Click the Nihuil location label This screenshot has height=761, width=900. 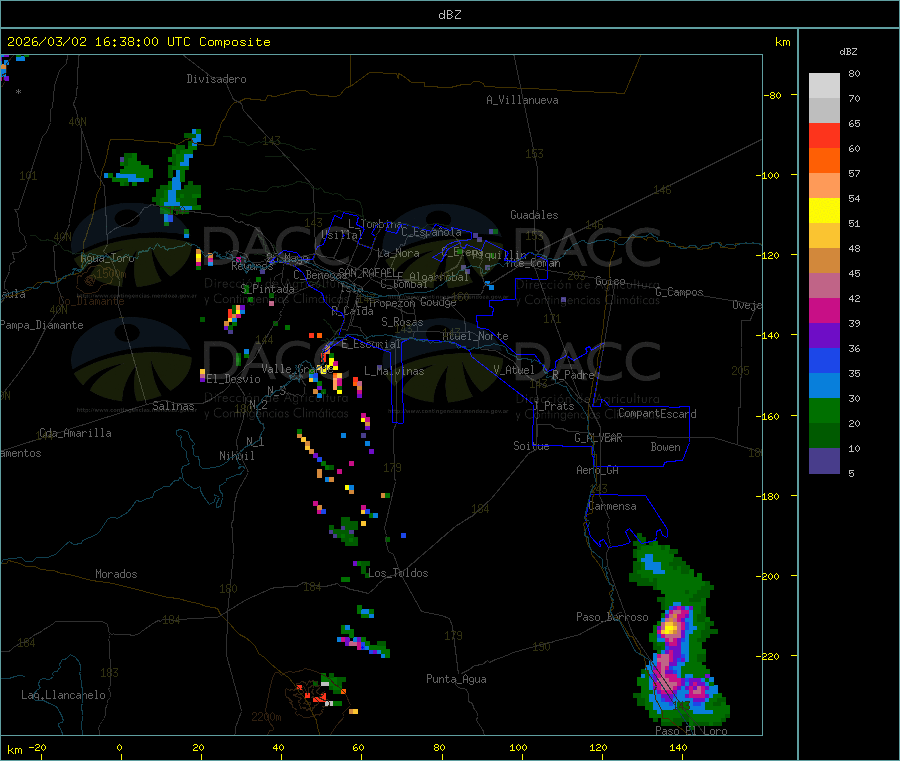point(236,456)
